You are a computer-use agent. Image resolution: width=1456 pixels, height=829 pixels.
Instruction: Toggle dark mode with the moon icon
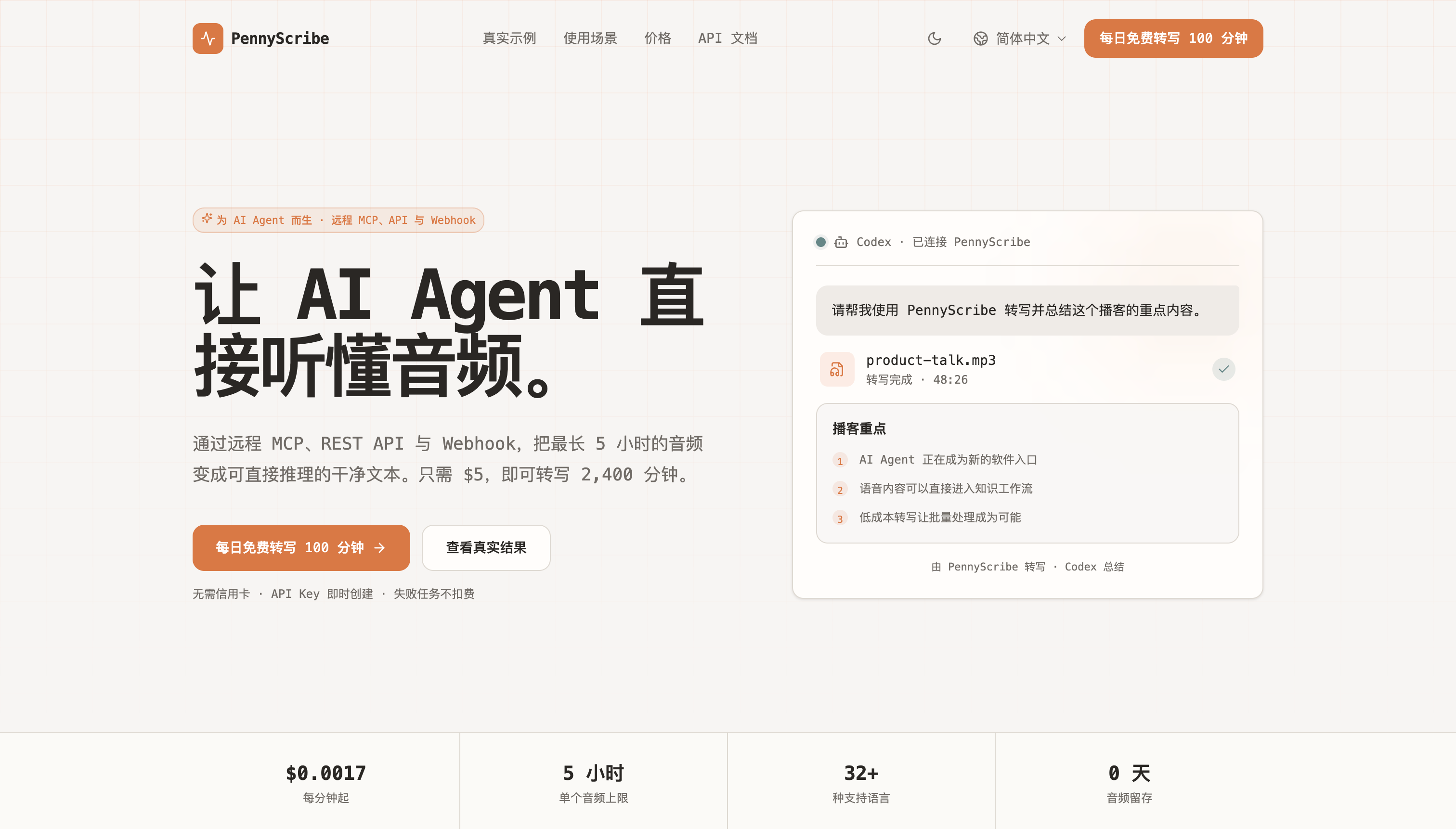point(935,38)
